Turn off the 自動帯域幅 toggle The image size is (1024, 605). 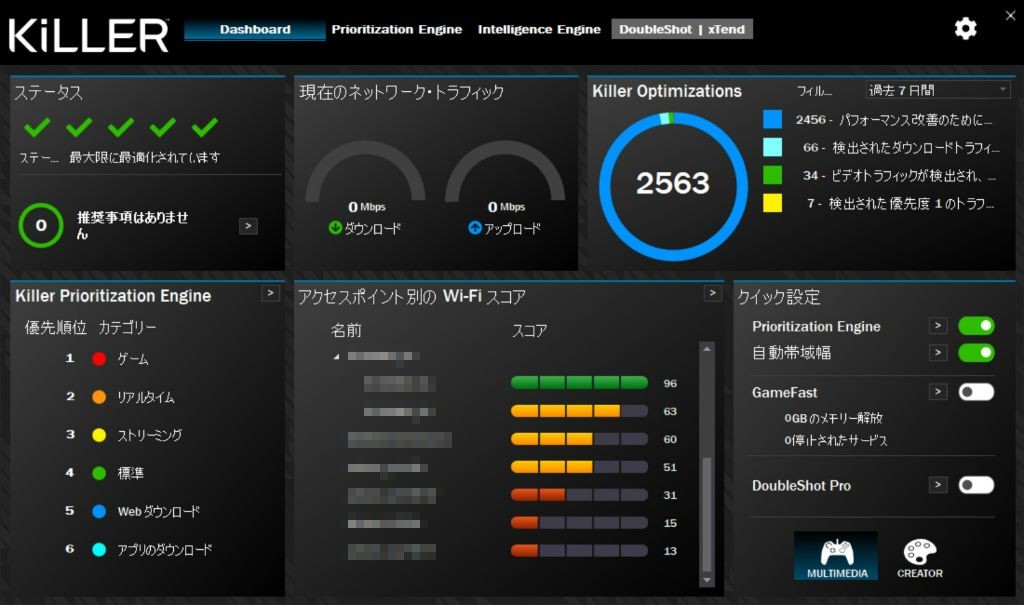coord(976,353)
